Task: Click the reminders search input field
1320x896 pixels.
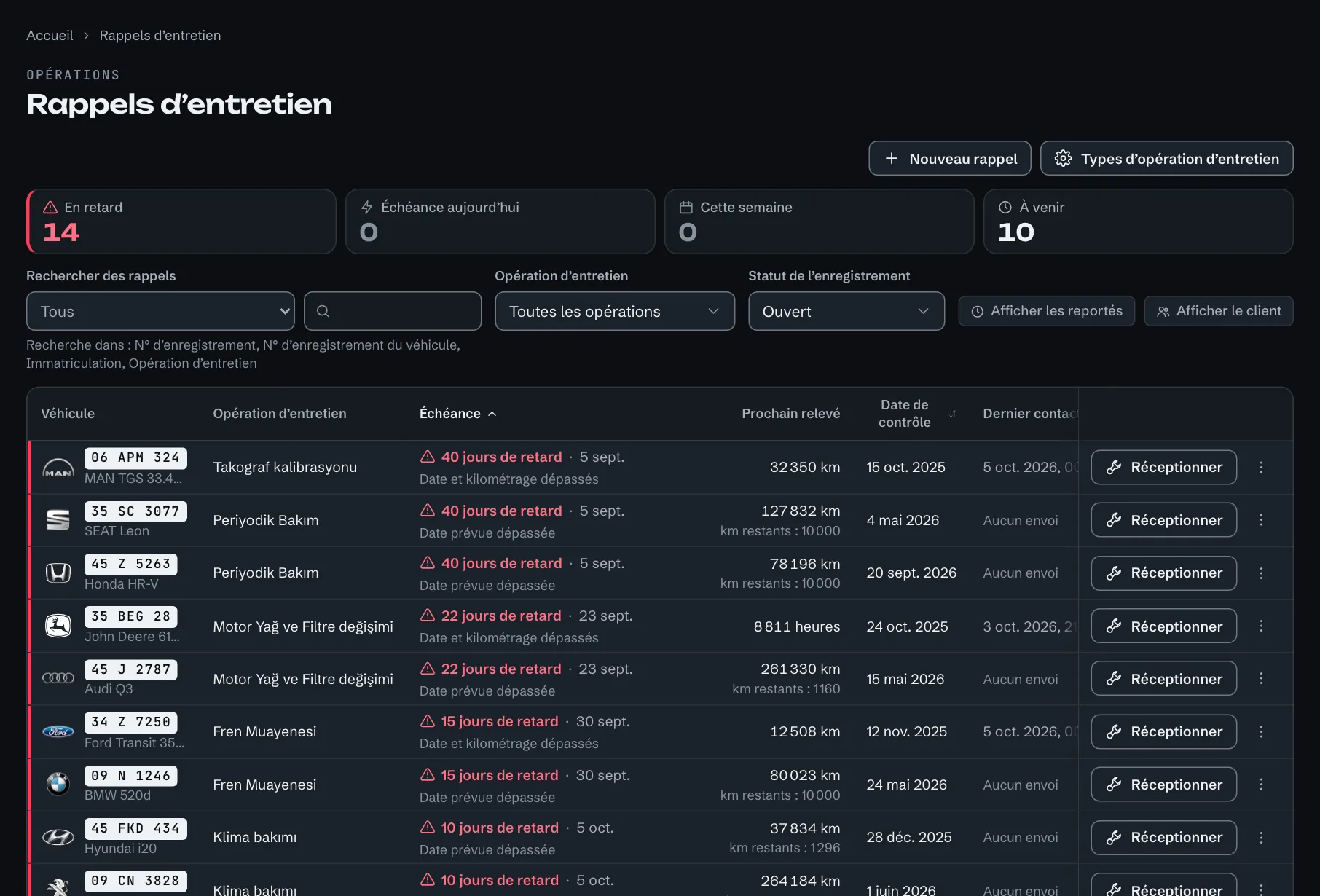Action: coord(393,311)
